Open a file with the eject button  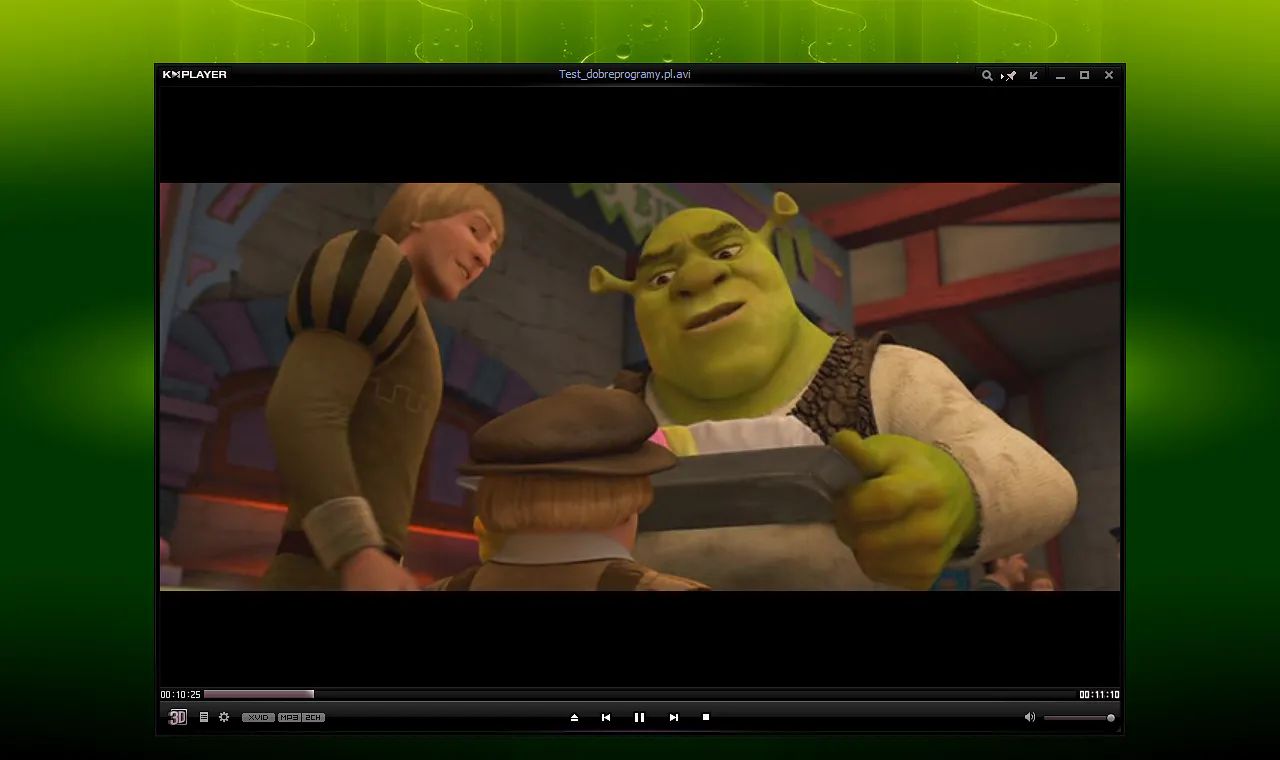coord(573,717)
